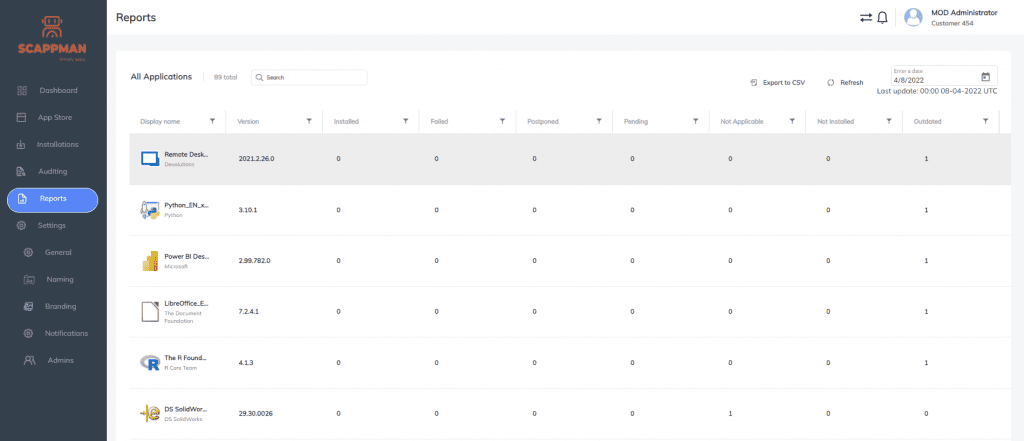1024x441 pixels.
Task: Click the Admins people icon
Action: point(29,360)
